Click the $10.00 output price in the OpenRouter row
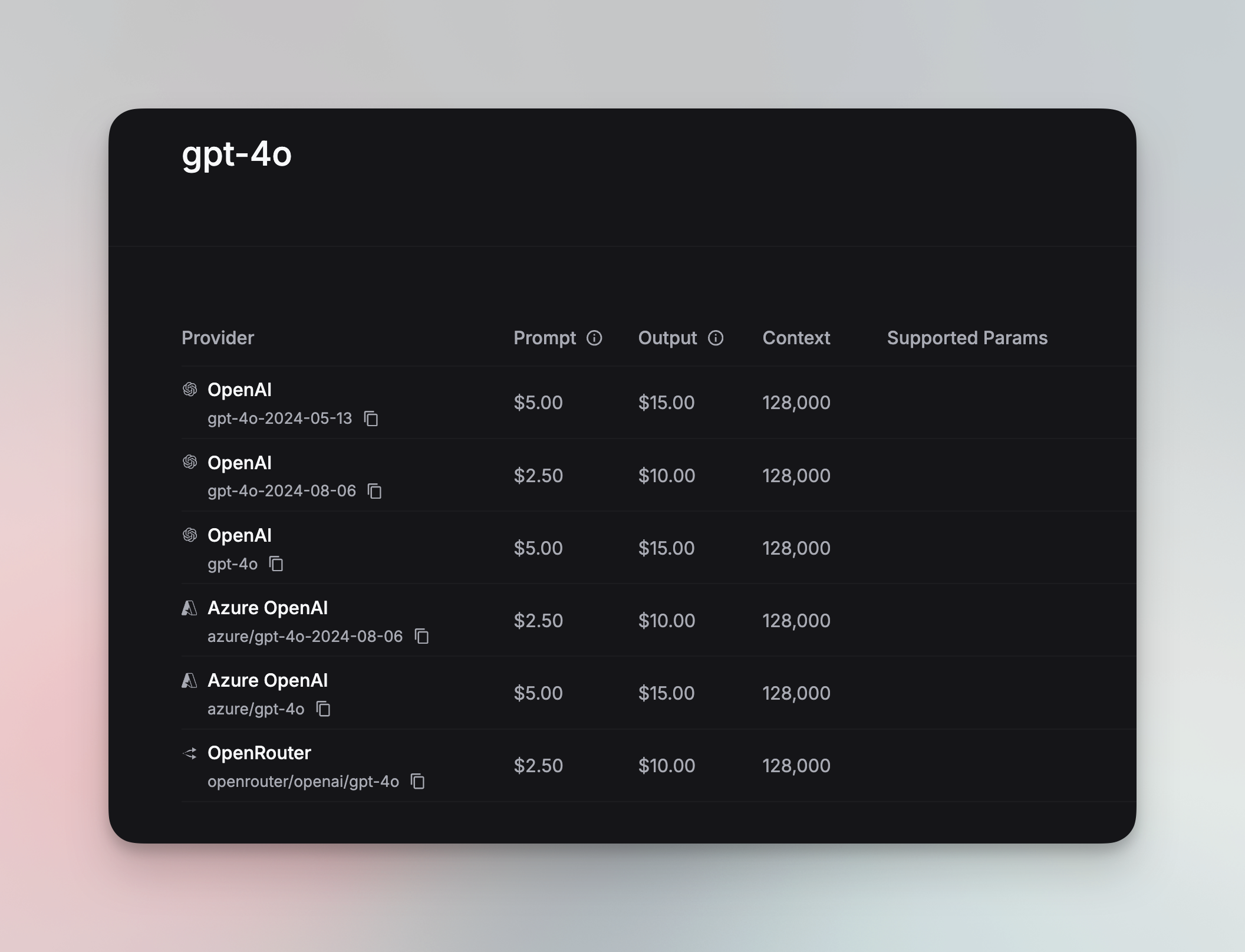1245x952 pixels. click(x=667, y=766)
